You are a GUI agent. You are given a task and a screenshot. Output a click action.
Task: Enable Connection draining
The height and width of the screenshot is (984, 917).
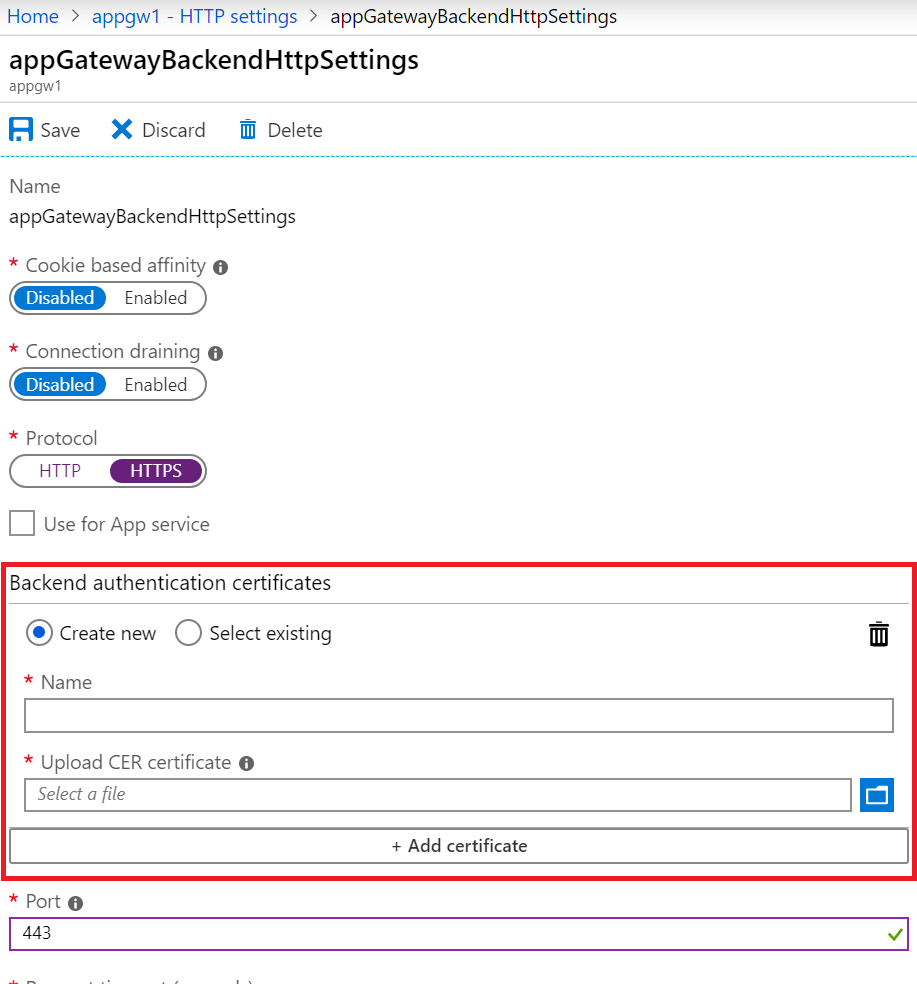coord(155,384)
